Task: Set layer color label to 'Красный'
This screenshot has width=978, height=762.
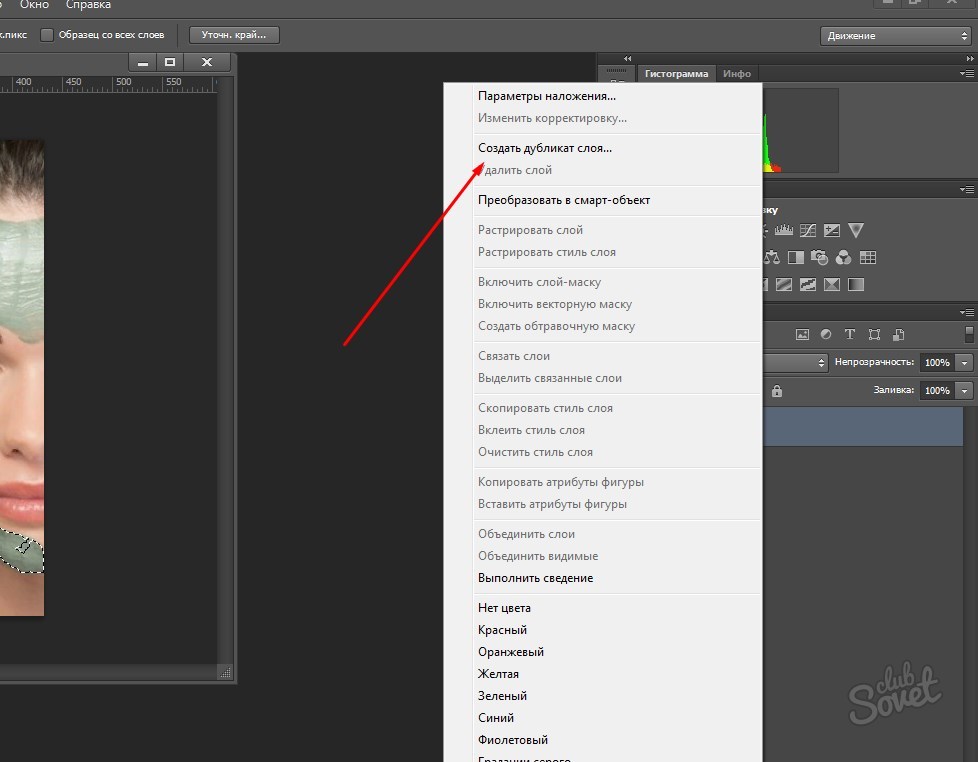Action: click(503, 630)
